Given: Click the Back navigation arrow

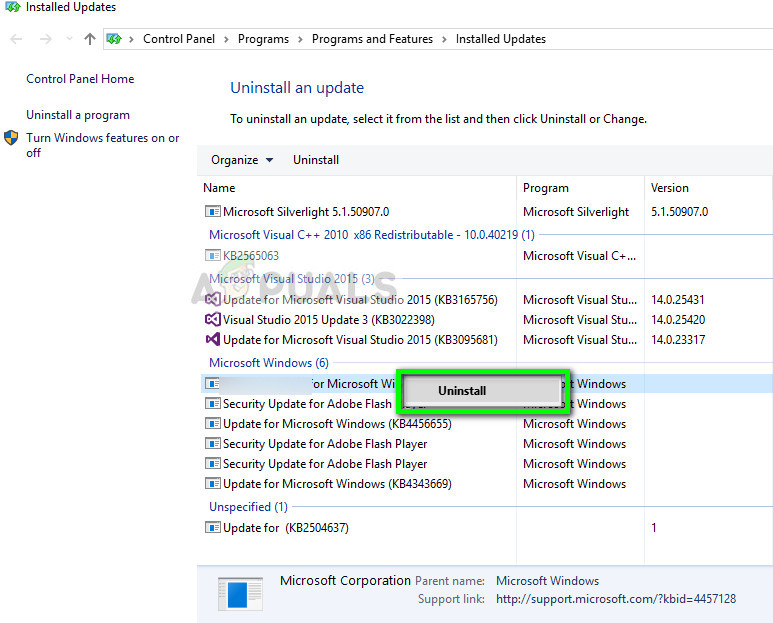Looking at the screenshot, I should coord(16,39).
